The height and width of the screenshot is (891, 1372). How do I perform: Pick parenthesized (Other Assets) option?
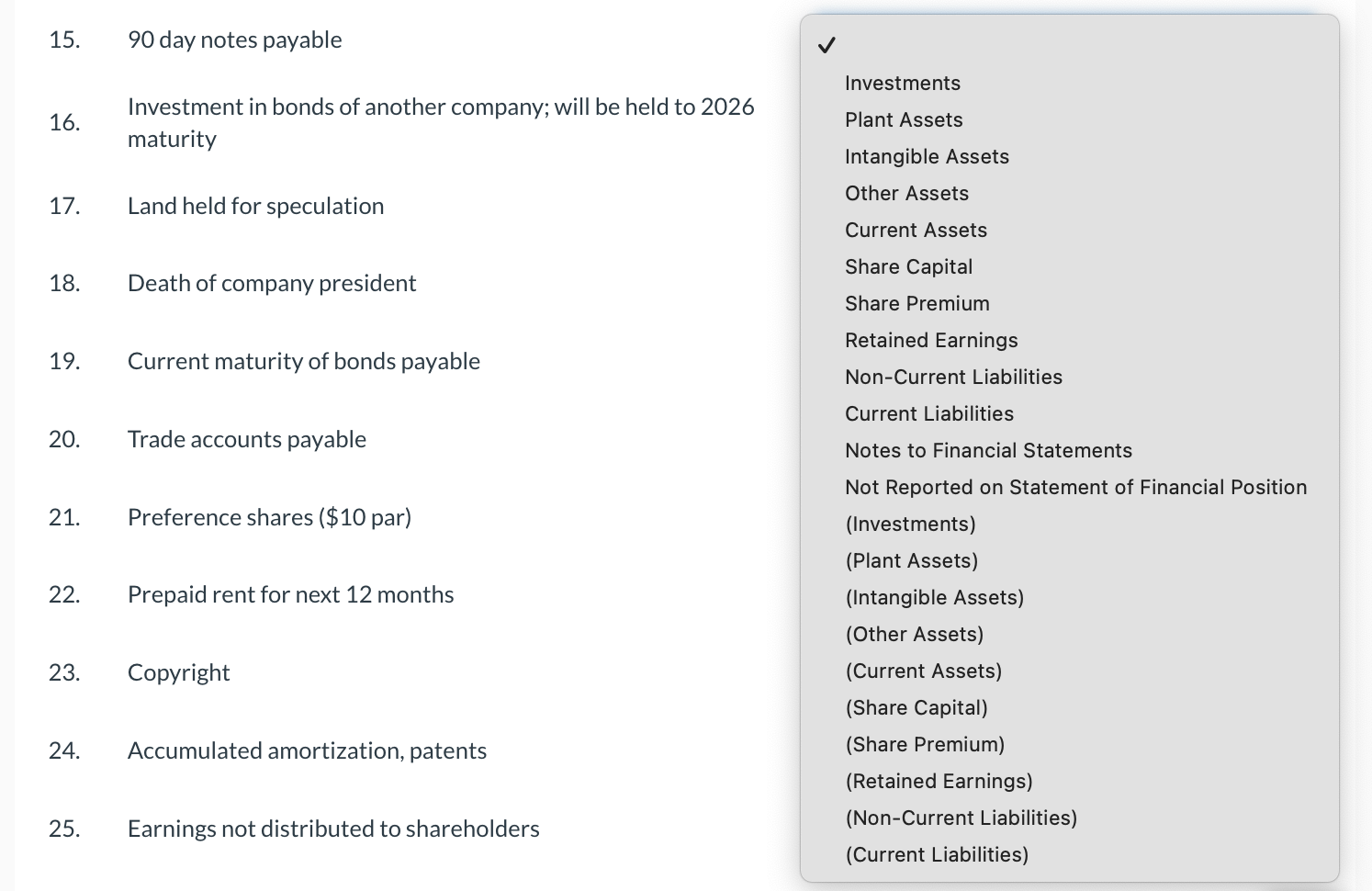pos(914,635)
